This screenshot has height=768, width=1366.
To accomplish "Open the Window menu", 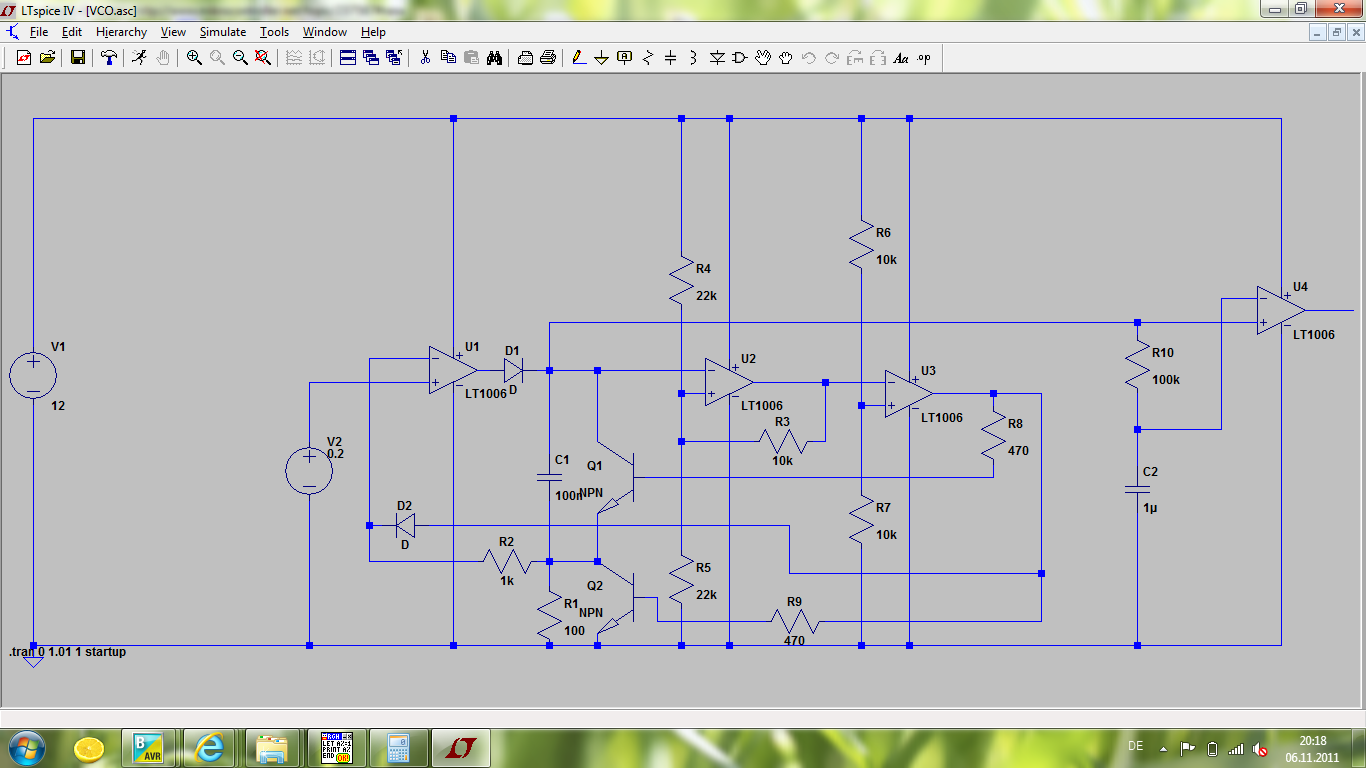I will point(325,32).
